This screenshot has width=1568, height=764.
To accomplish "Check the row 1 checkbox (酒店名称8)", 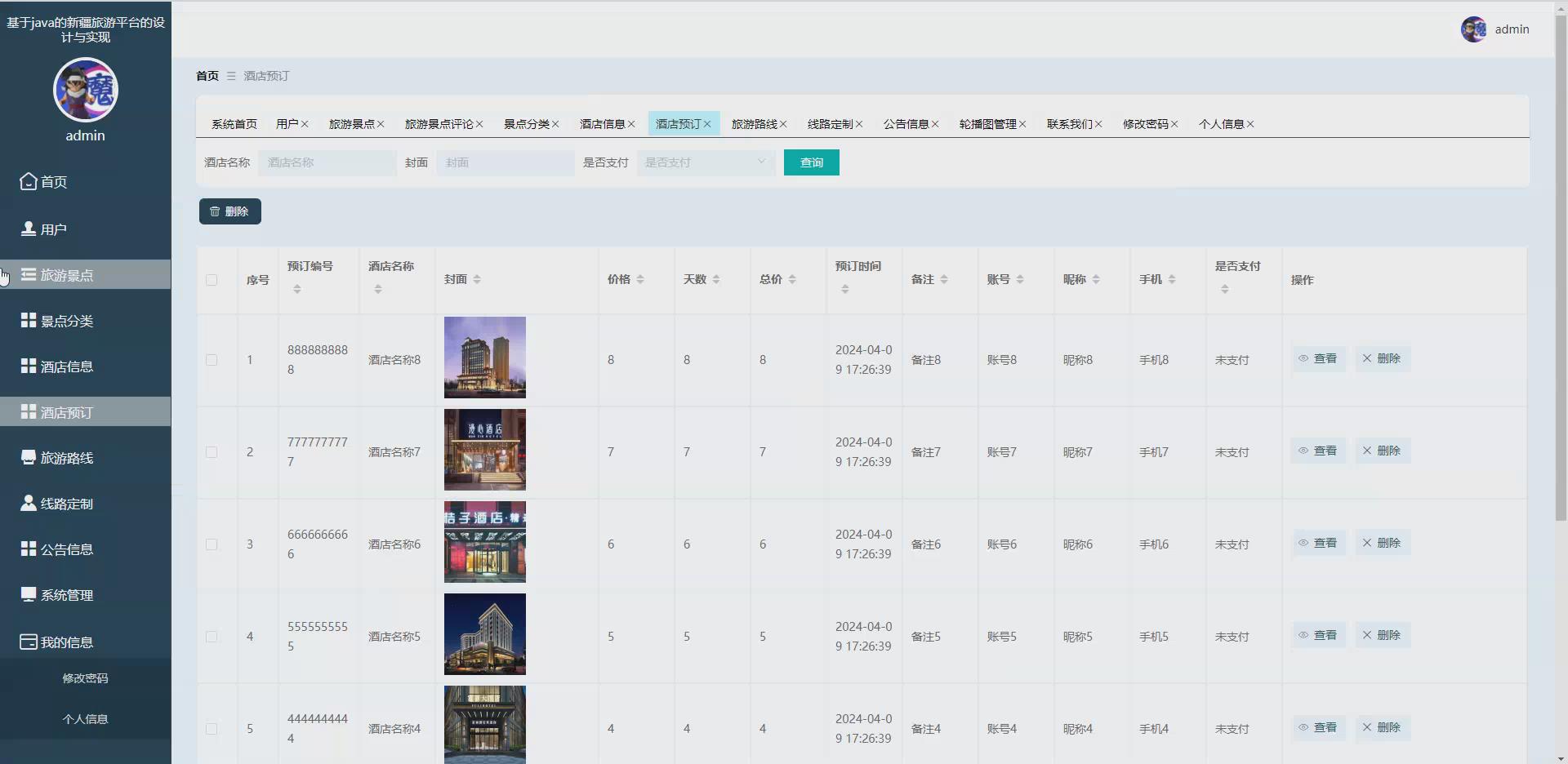I will point(212,360).
